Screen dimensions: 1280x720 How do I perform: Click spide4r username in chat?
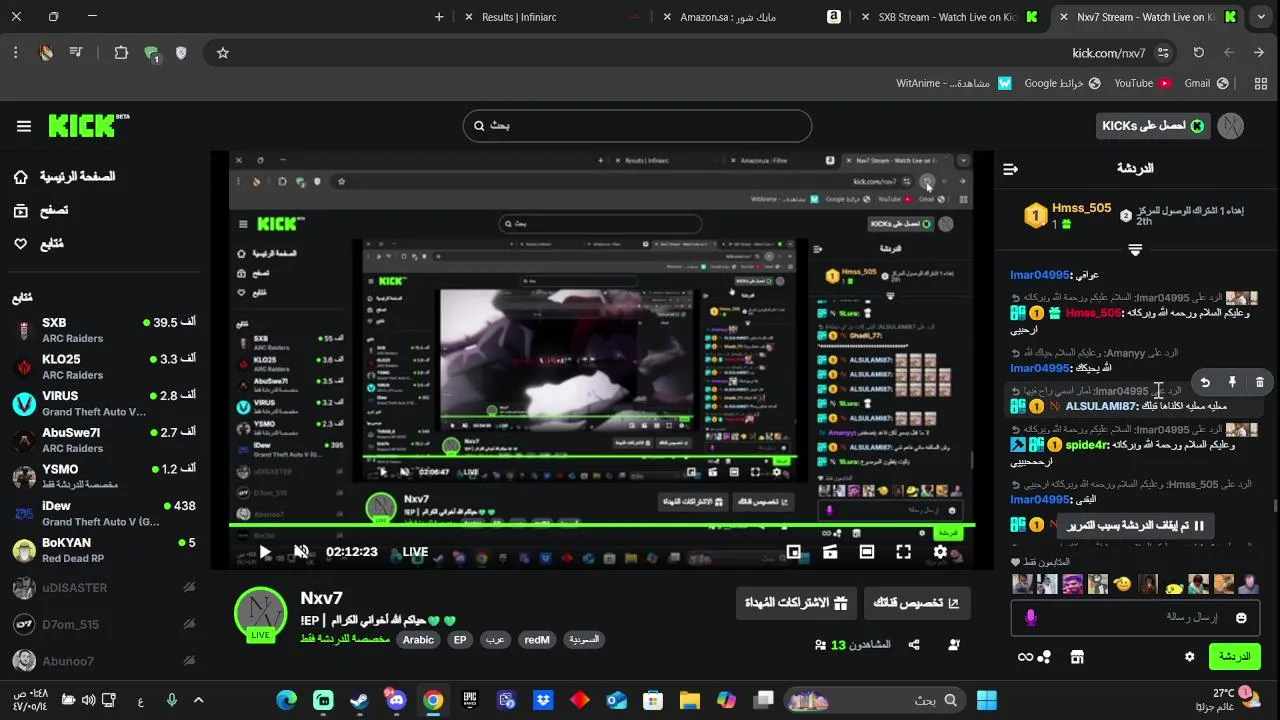tap(1087, 444)
